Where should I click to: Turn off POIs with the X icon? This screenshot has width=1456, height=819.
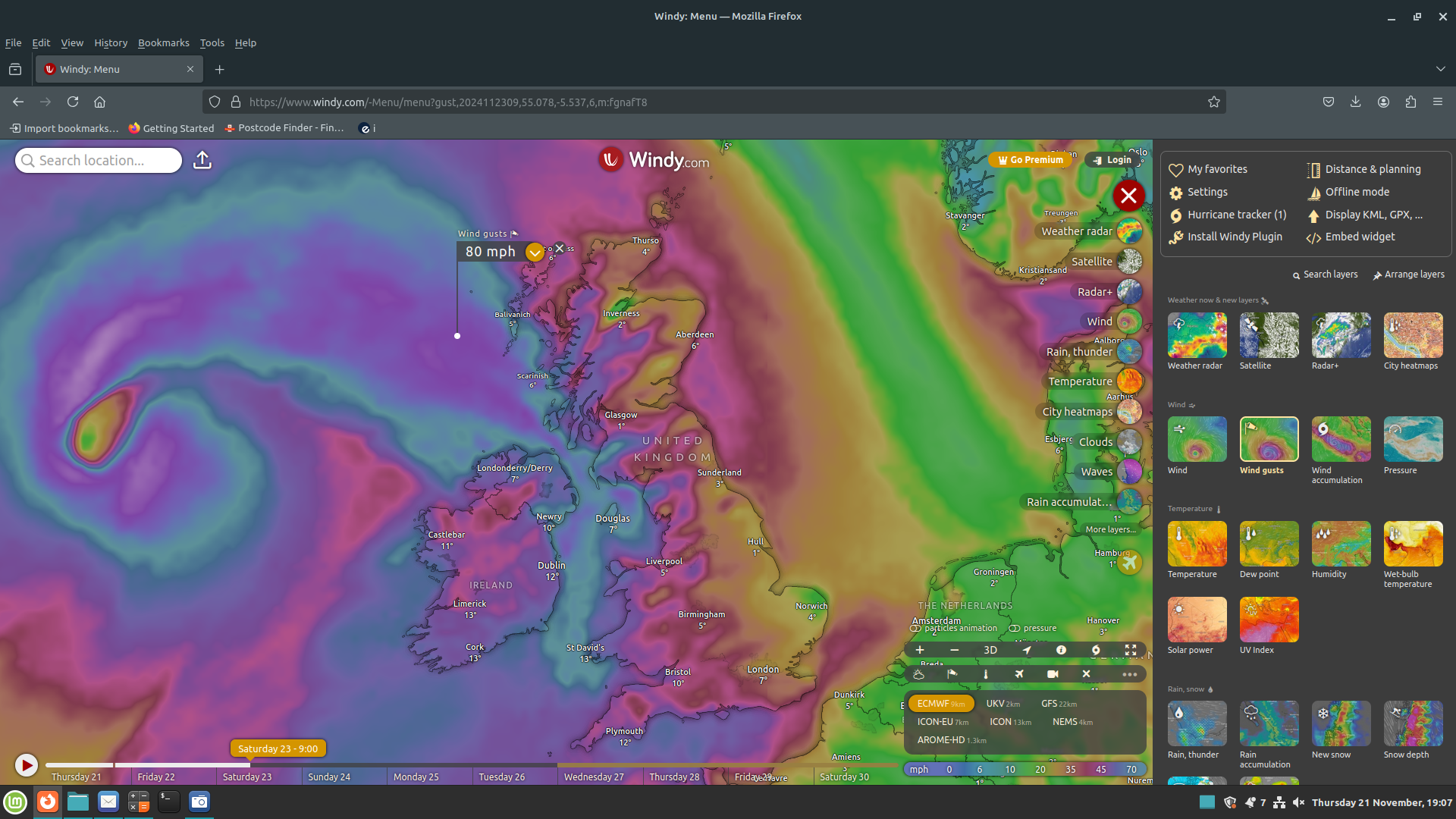tap(1086, 674)
